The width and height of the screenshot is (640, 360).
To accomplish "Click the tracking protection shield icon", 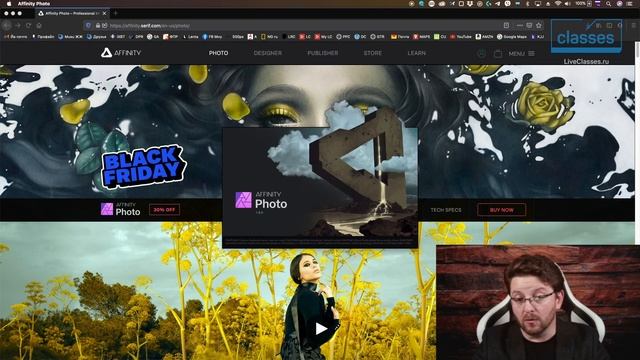I will [88, 25].
